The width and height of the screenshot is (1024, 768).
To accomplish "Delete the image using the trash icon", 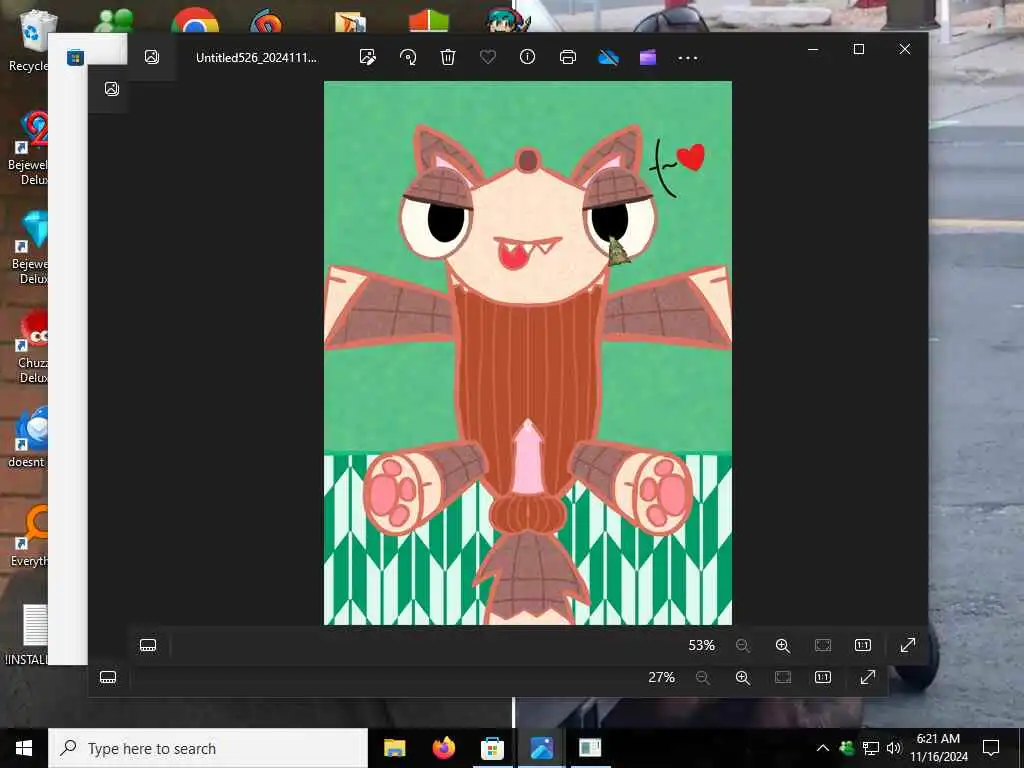I will click(448, 57).
